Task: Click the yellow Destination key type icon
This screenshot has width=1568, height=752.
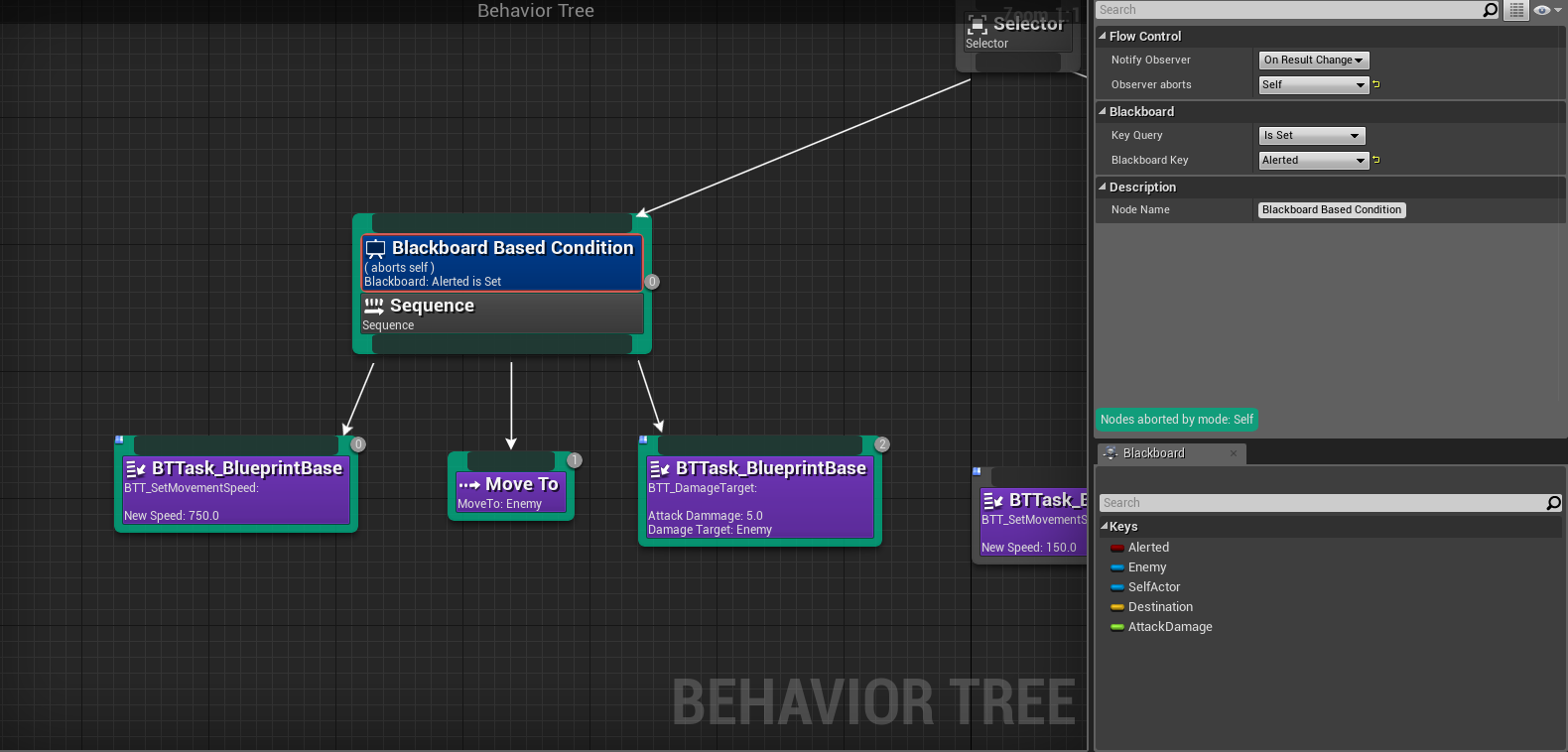Action: [1116, 607]
